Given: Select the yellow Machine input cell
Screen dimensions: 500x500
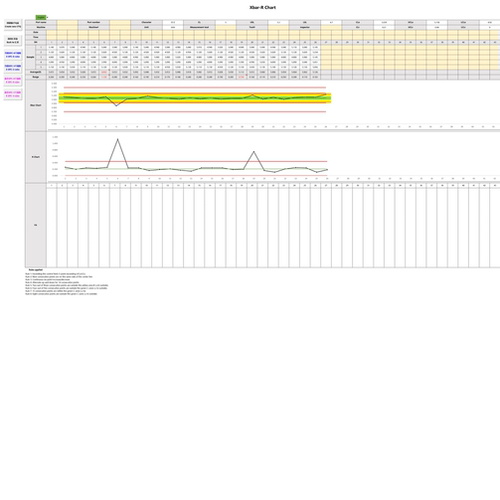Looking at the screenshot, I should click(x=67, y=27).
